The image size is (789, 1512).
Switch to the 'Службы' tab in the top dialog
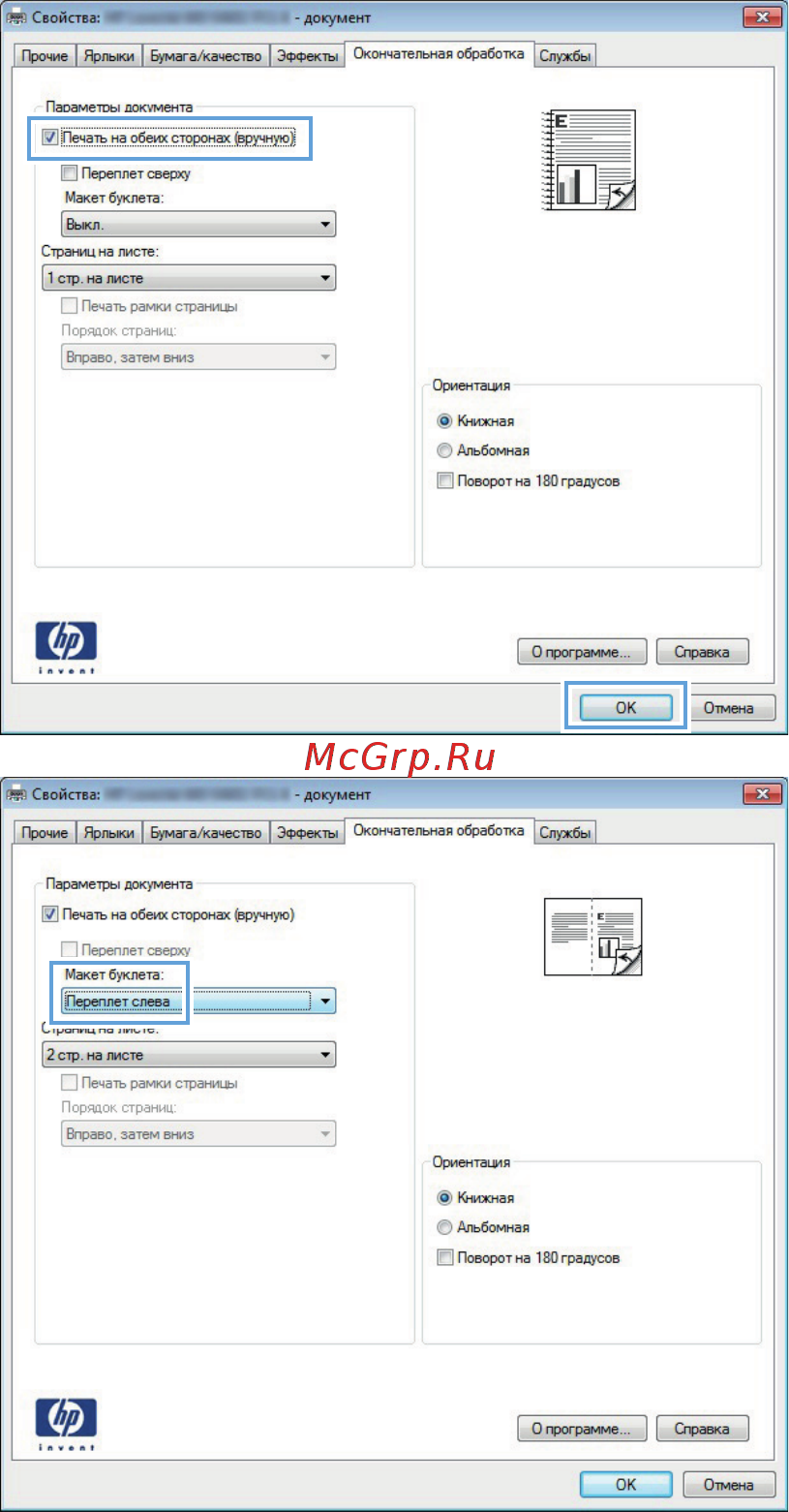coord(564,56)
